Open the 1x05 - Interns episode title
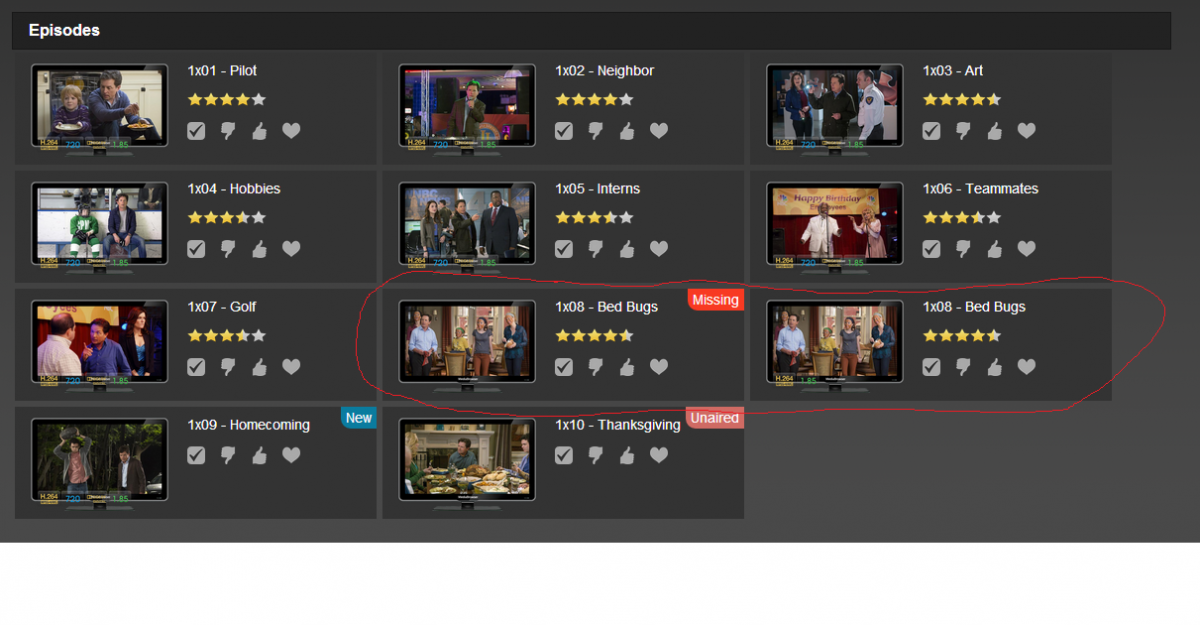This screenshot has height=625, width=1200. click(x=597, y=189)
